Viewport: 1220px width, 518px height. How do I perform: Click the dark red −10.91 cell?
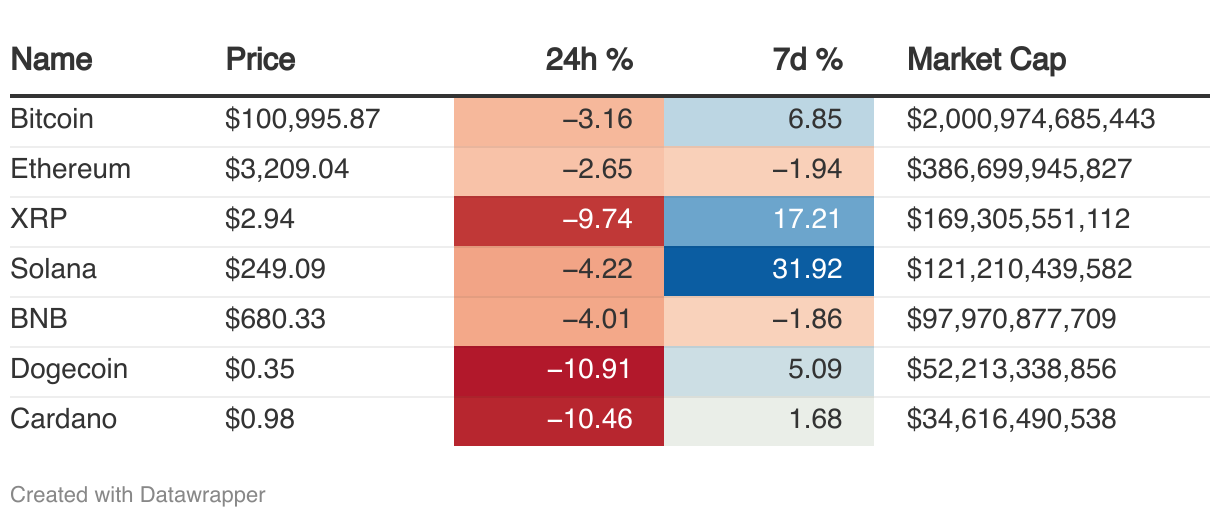coord(559,371)
